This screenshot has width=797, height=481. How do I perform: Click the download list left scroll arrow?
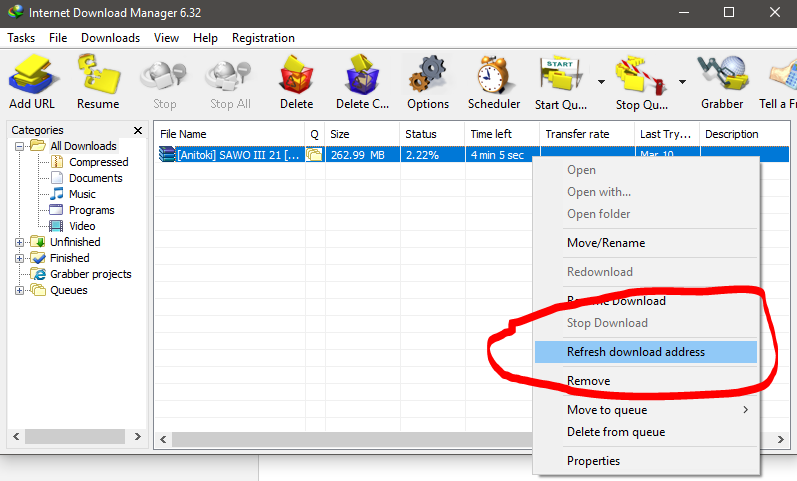(x=163, y=439)
